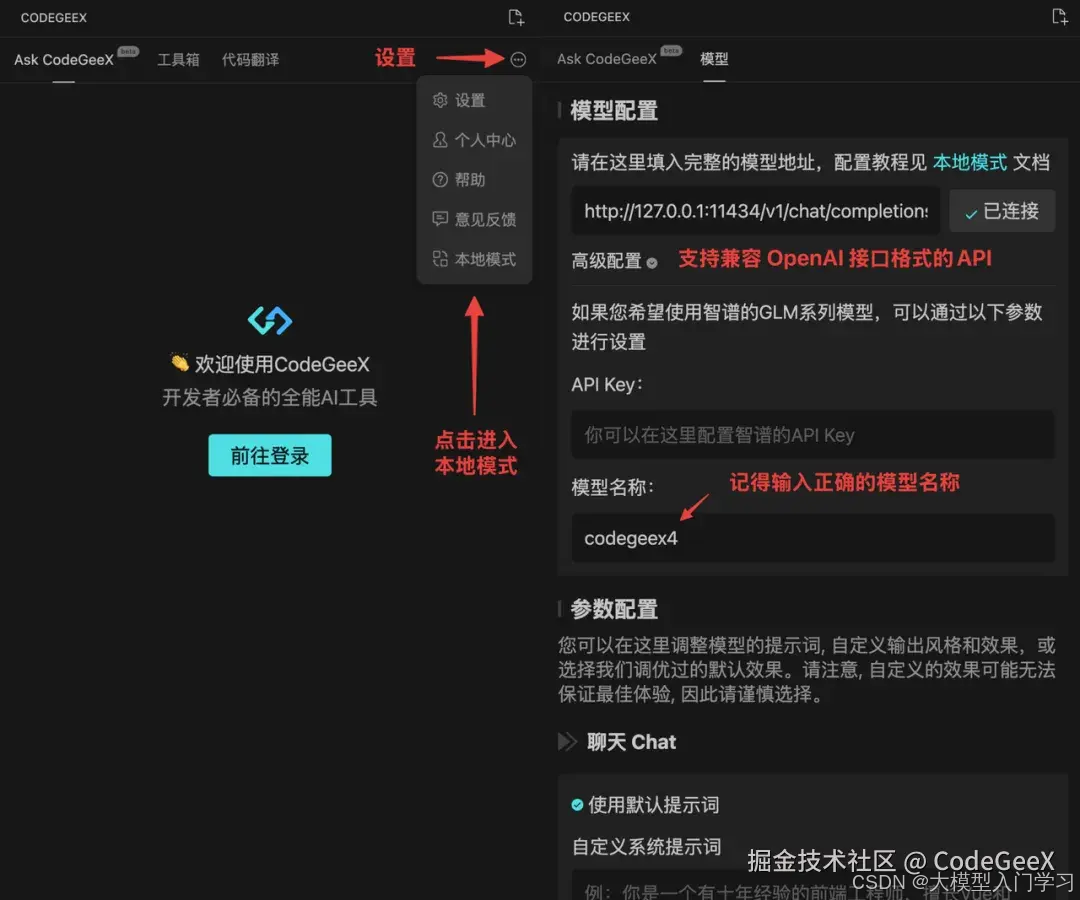
Task: Open the 代码翻译 tab
Action: tap(250, 60)
